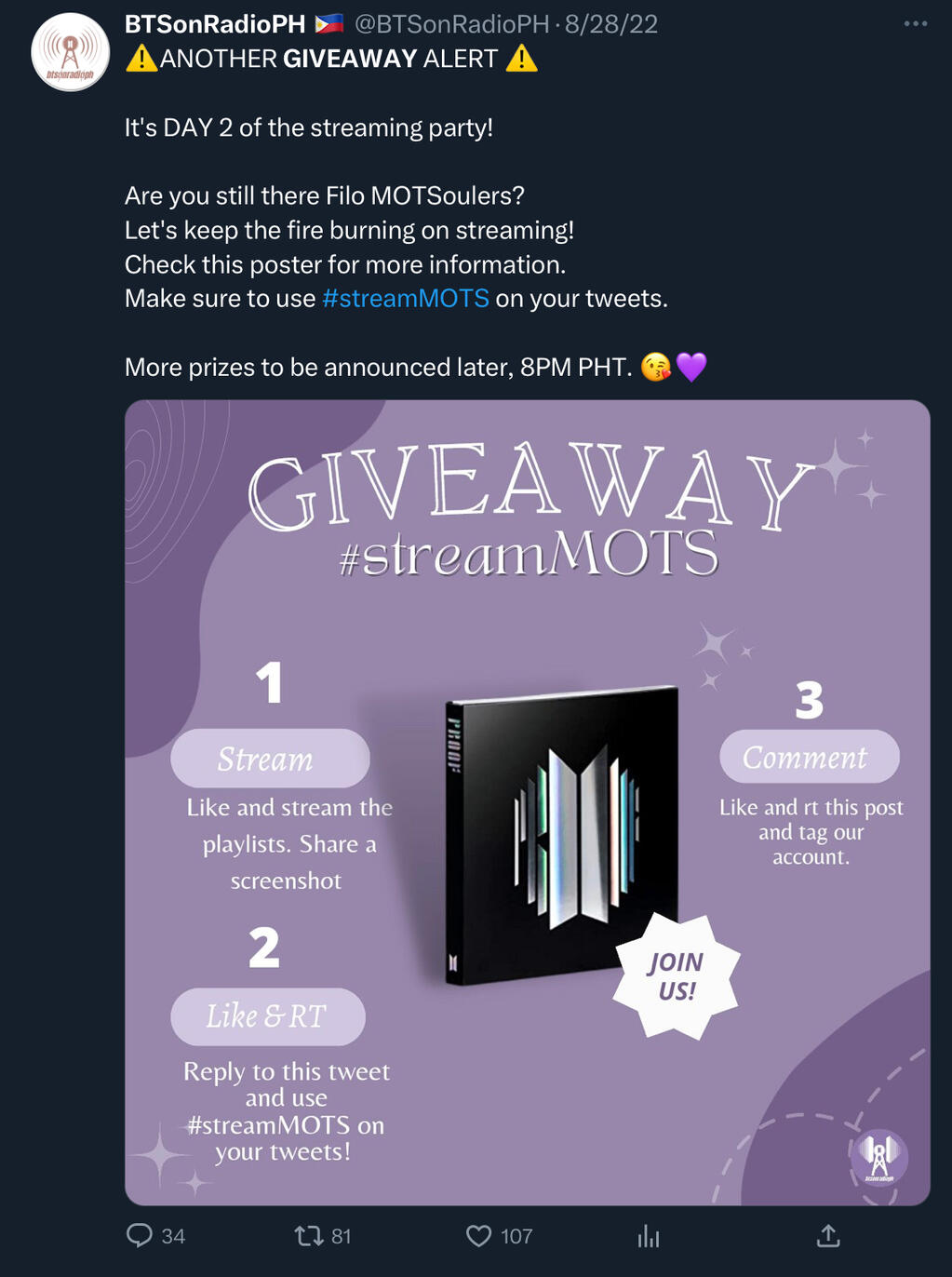Click the Like & RT pill in poster
Screen dimensions: 952x1277
coord(268,1016)
